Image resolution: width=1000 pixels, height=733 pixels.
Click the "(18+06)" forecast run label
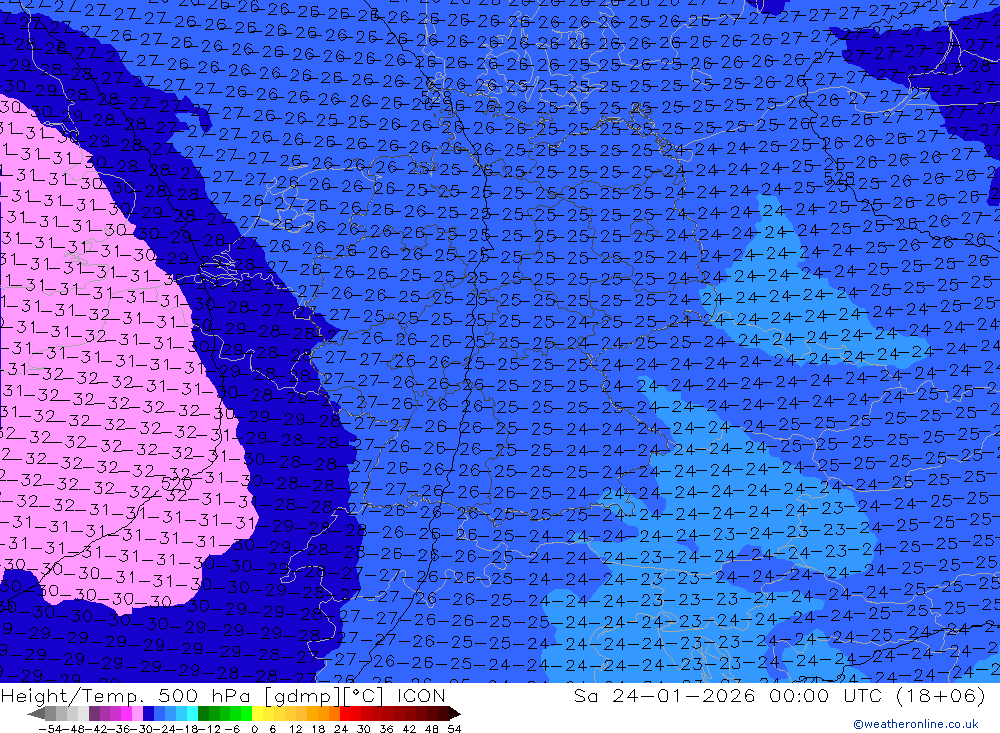pos(941,696)
